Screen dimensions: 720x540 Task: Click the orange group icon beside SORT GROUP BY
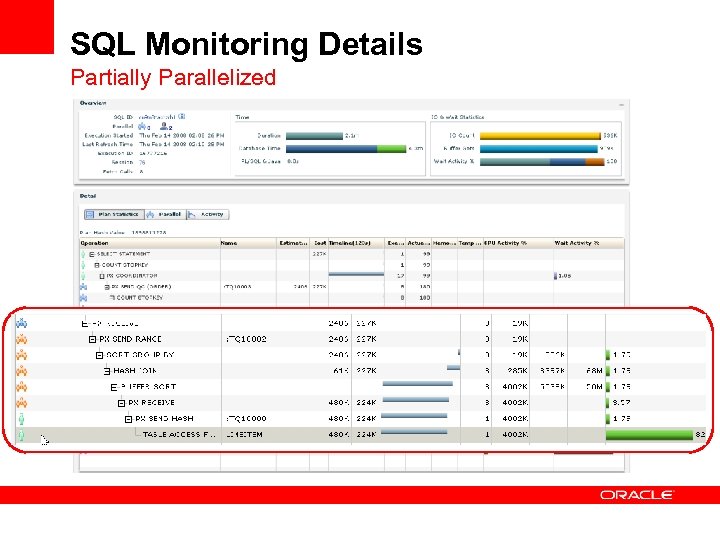[22, 355]
